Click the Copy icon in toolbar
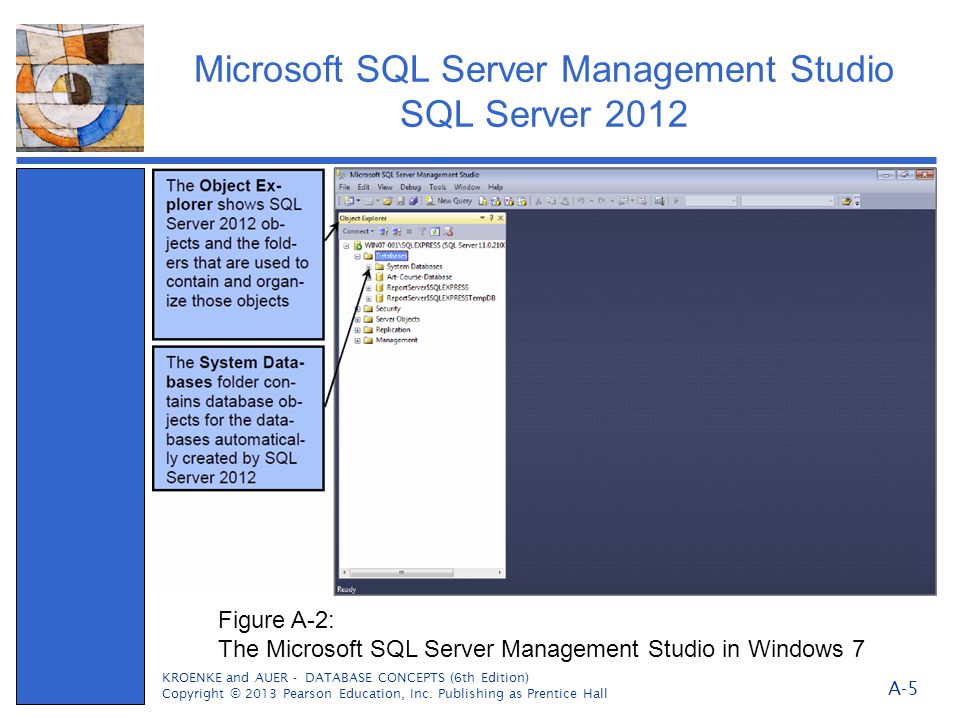960x720 pixels. point(552,201)
